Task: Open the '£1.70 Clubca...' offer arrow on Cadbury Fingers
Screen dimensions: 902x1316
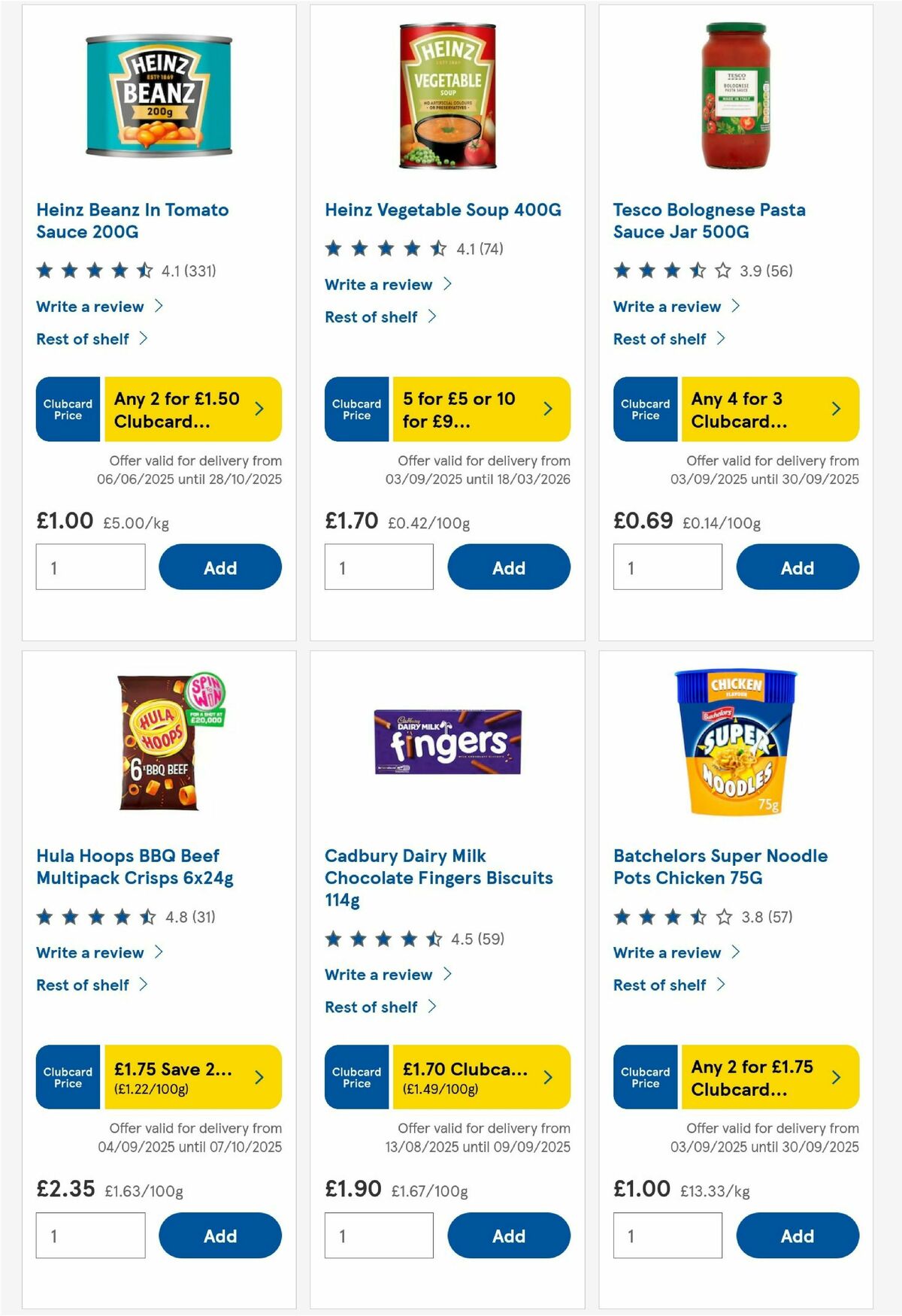Action: 547,1077
